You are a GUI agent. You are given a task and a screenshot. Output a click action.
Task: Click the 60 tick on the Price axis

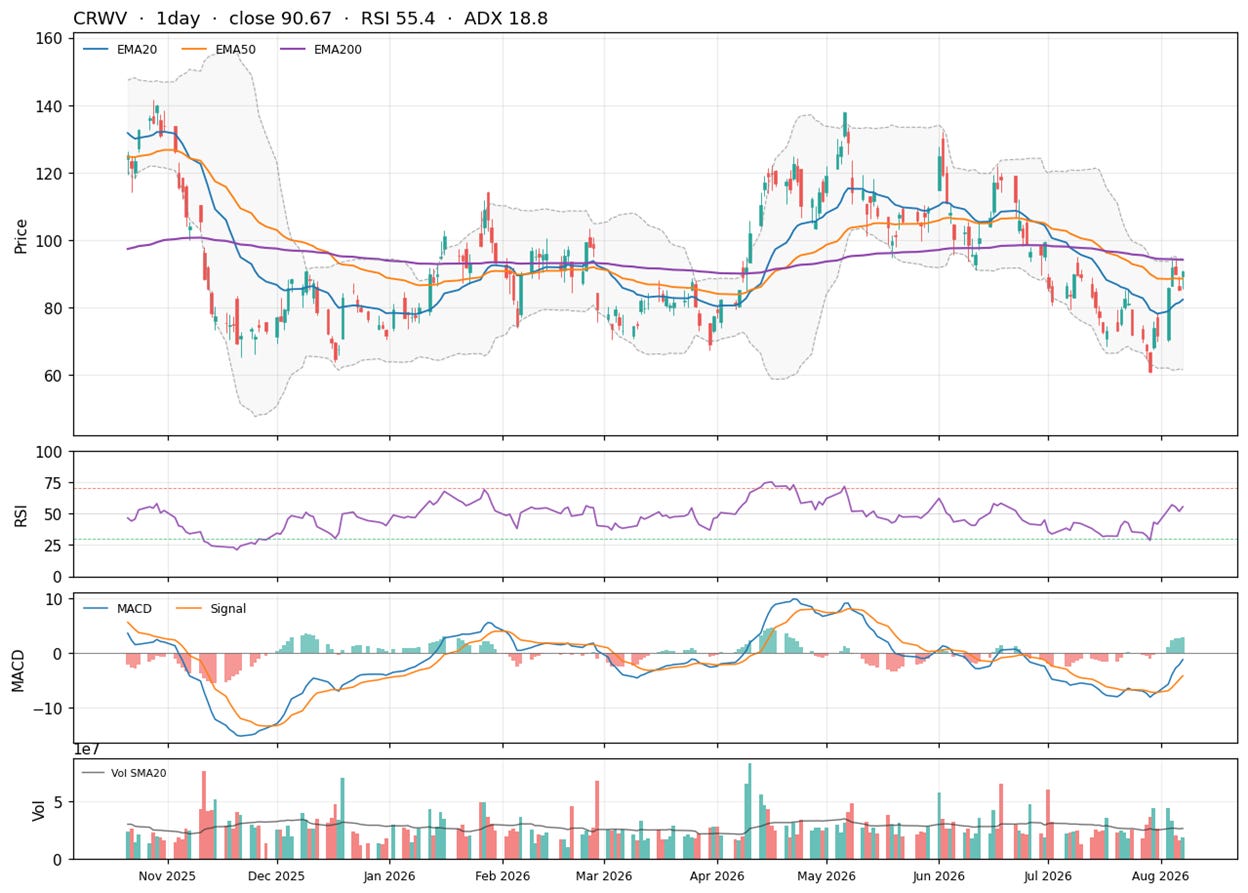(x=55, y=376)
